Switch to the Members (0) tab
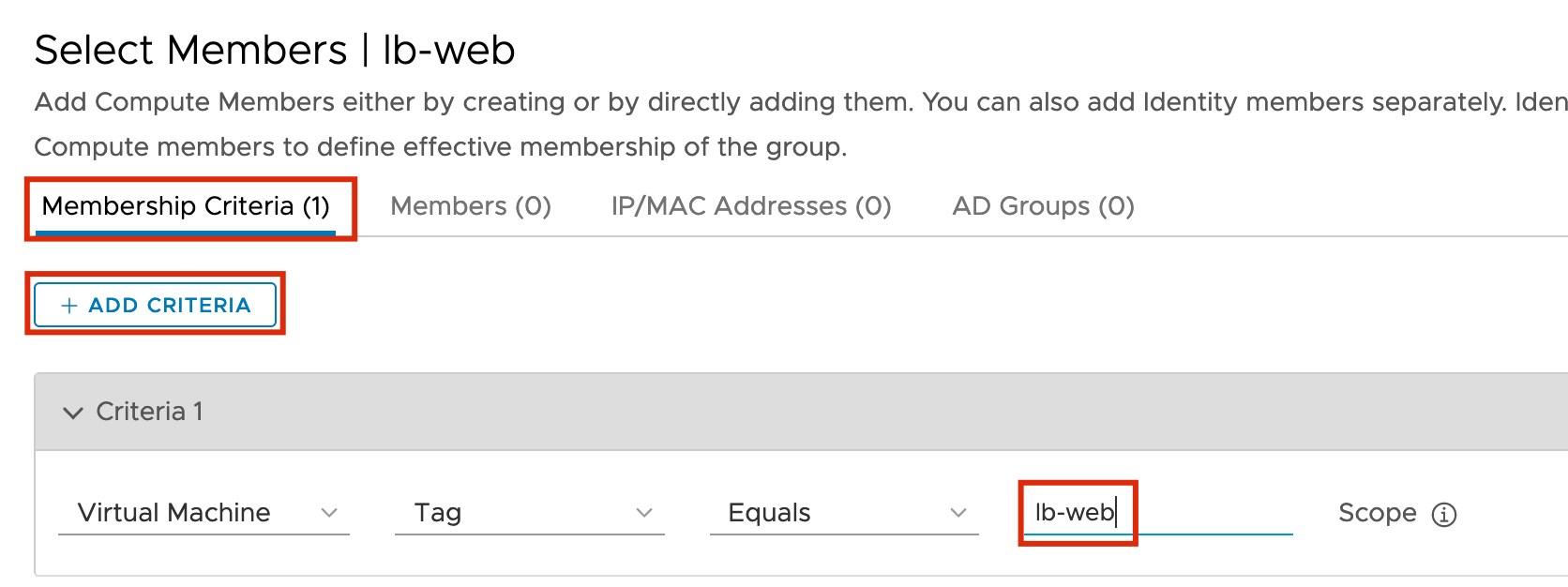Image resolution: width=1568 pixels, height=587 pixels. pos(471,206)
